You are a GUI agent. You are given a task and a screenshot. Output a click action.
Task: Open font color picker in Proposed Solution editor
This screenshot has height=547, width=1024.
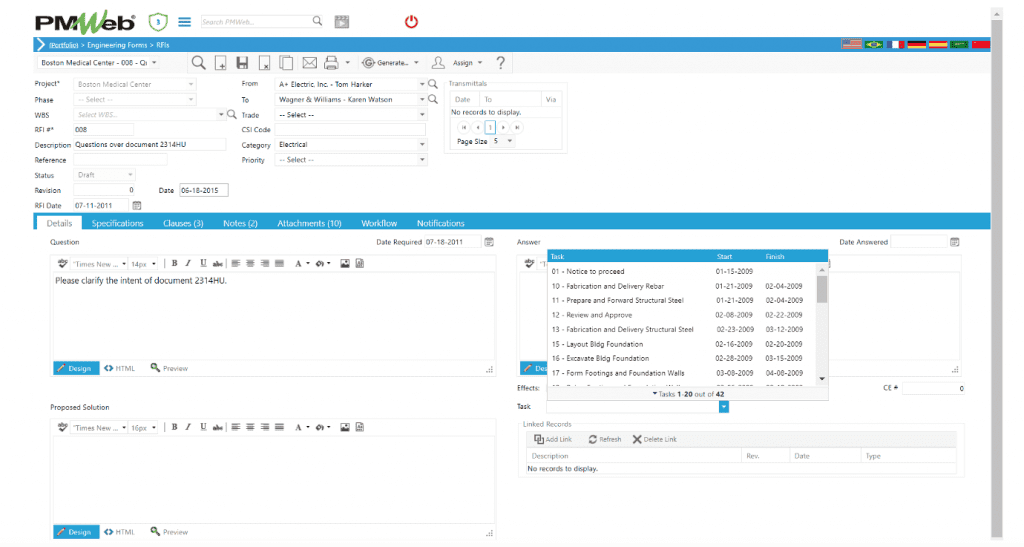point(301,428)
